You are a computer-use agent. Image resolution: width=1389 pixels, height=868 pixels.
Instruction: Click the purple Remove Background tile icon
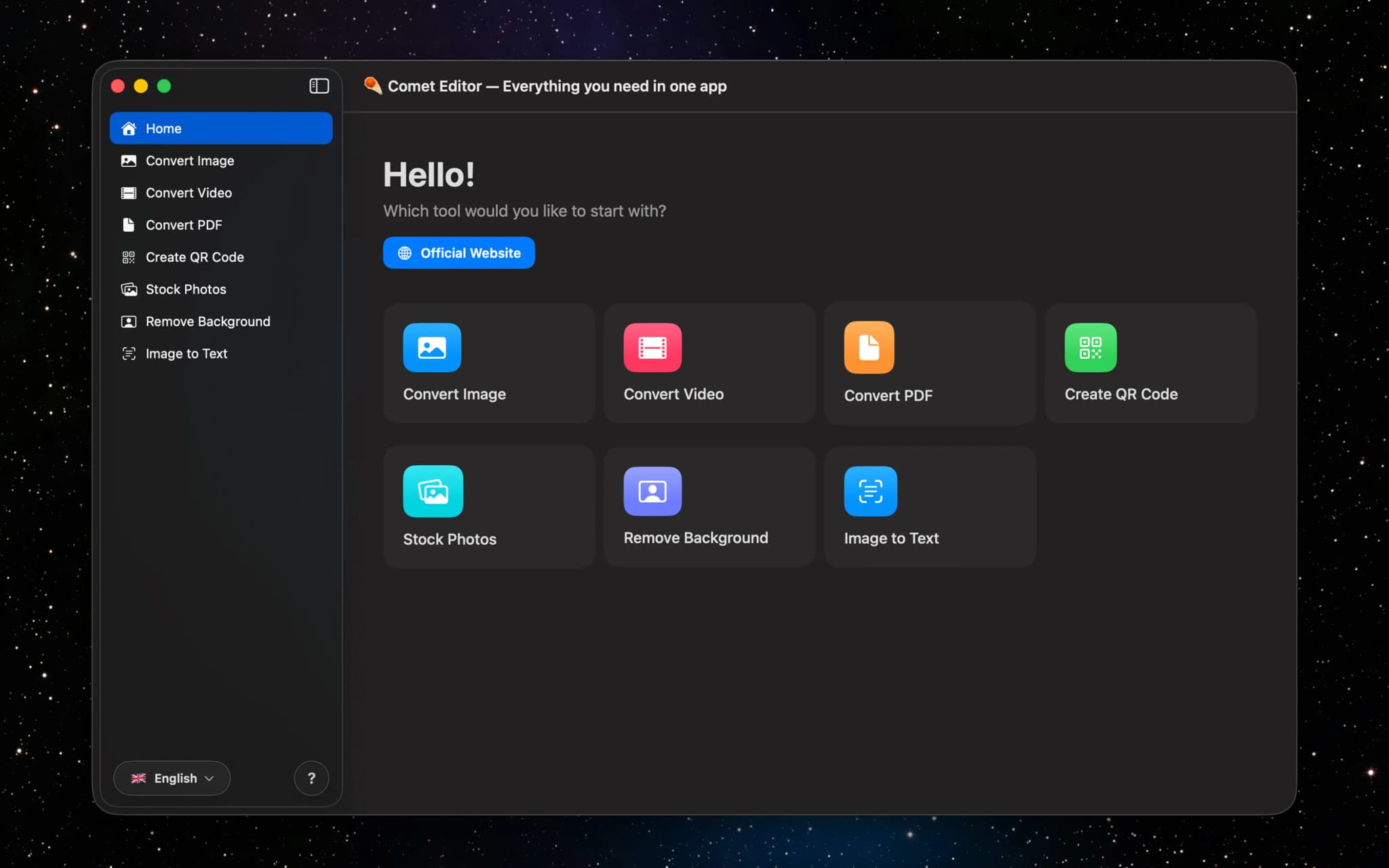coord(652,491)
